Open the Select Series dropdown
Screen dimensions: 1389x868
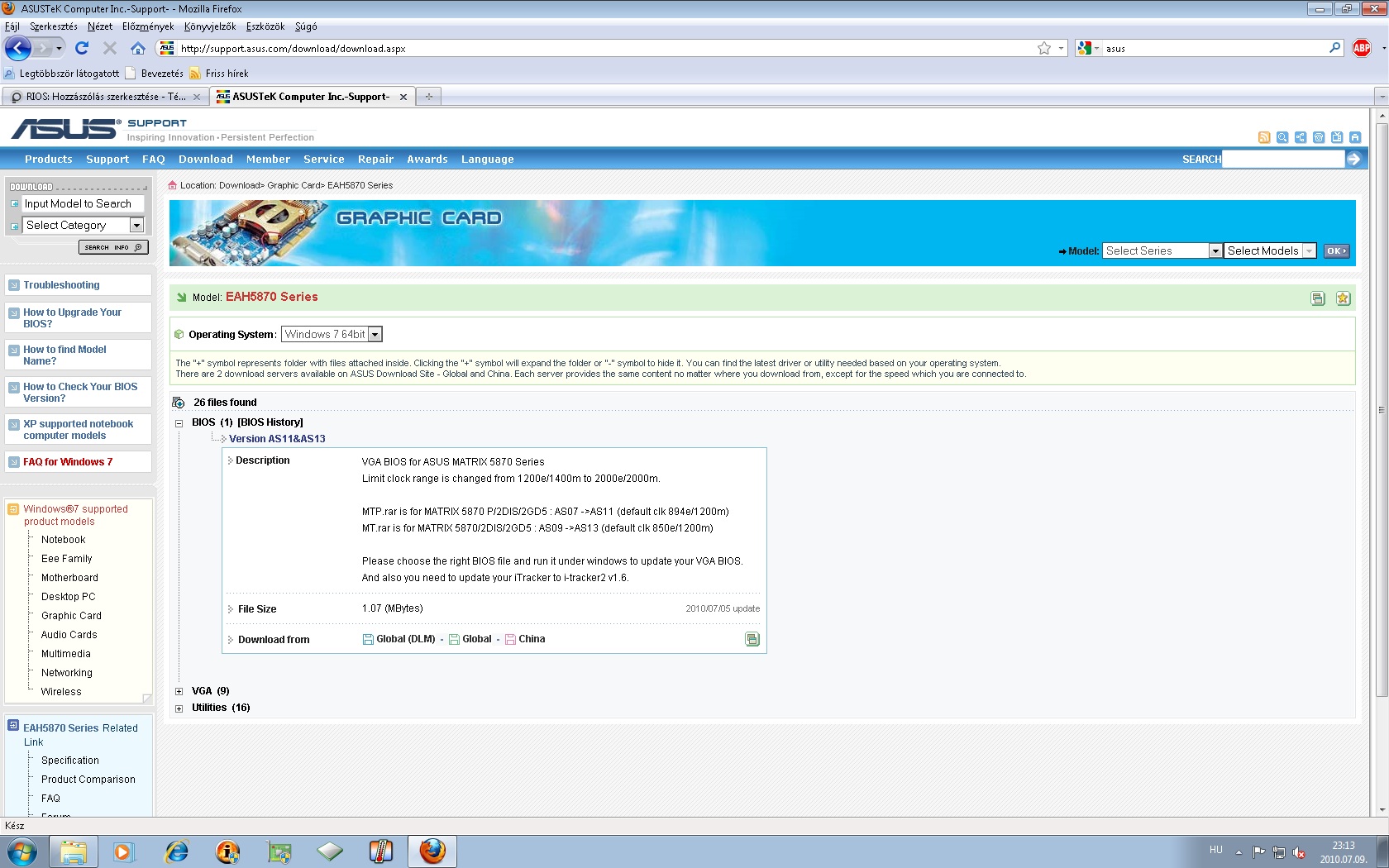[1162, 250]
